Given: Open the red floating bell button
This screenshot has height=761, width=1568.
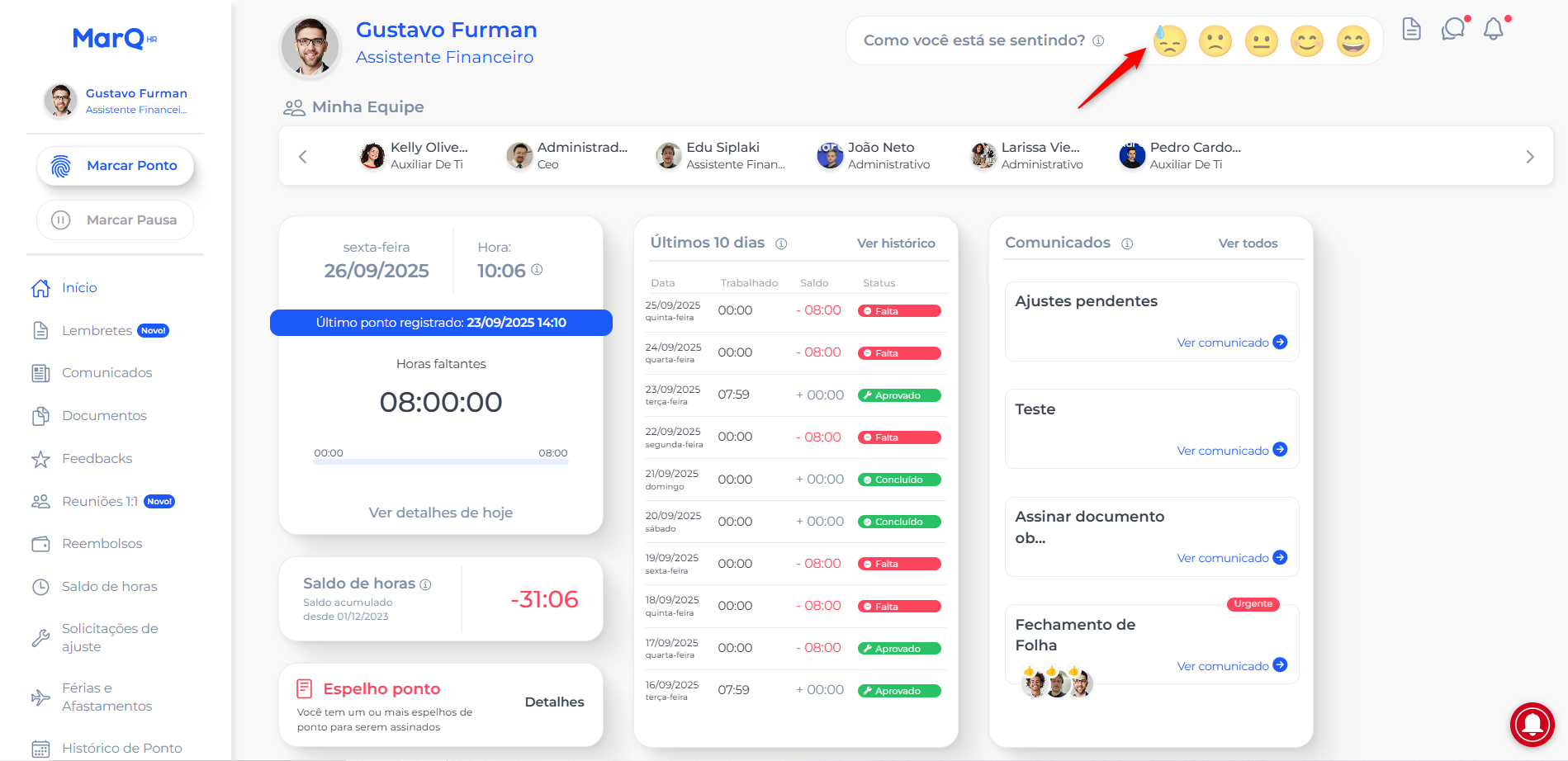Looking at the screenshot, I should 1532,725.
